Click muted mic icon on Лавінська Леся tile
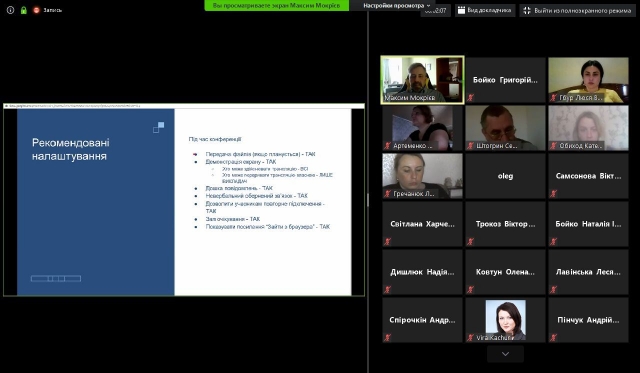The width and height of the screenshot is (640, 373). [x=553, y=289]
